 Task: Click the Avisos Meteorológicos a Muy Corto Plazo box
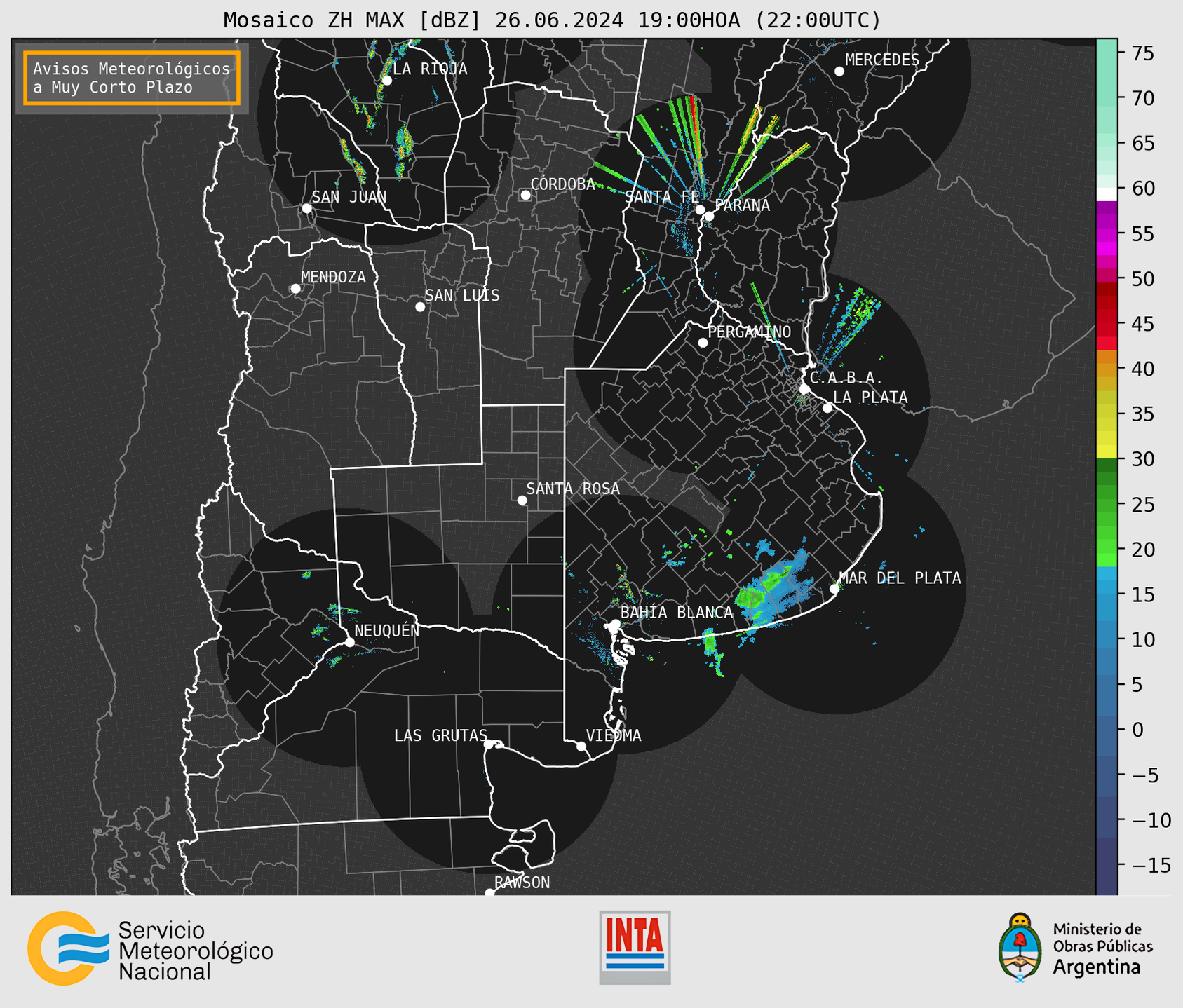[x=132, y=78]
